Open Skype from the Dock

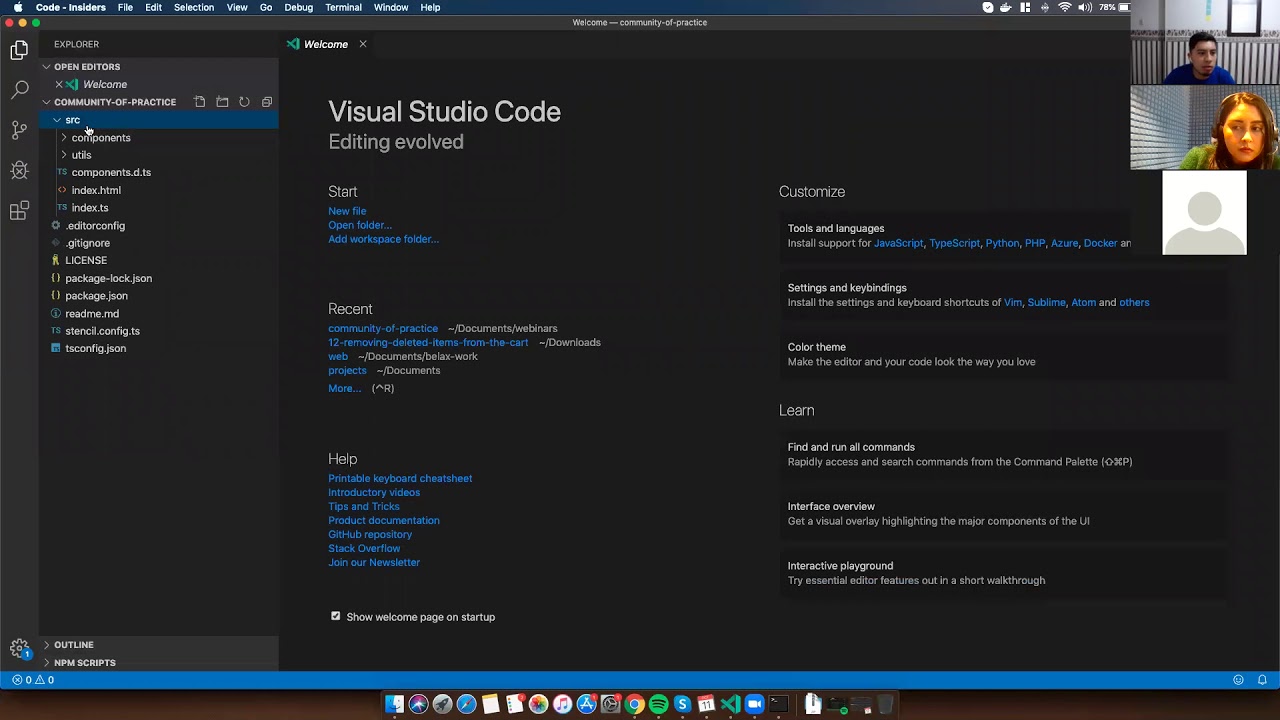(682, 704)
